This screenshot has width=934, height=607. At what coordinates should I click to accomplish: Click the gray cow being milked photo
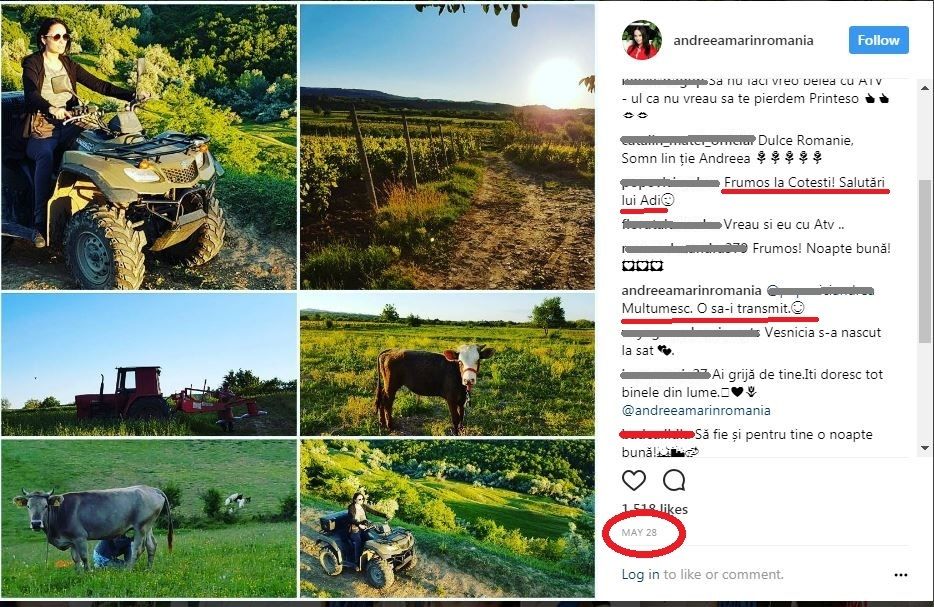point(149,518)
